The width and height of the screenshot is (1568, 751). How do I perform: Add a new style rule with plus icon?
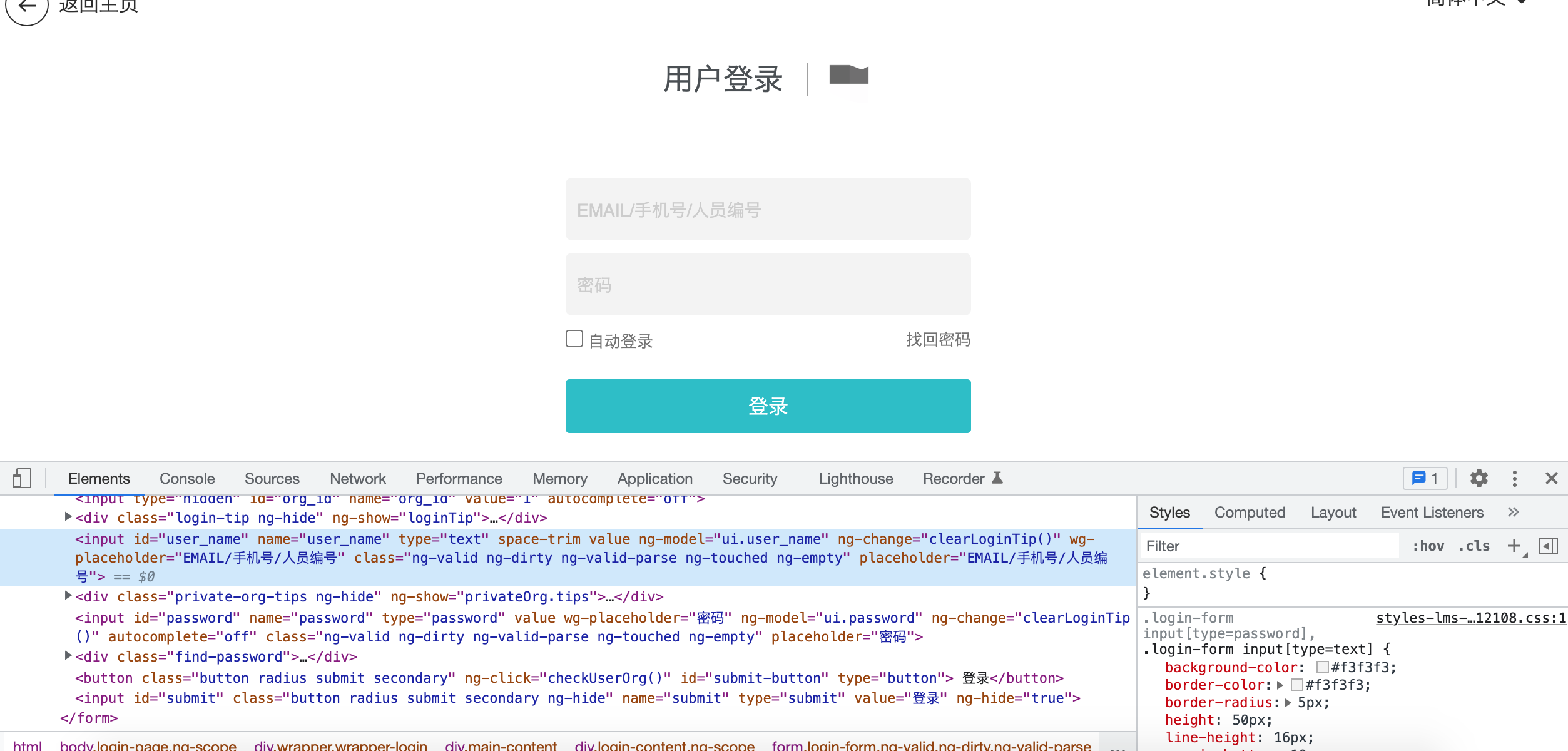tap(1514, 546)
